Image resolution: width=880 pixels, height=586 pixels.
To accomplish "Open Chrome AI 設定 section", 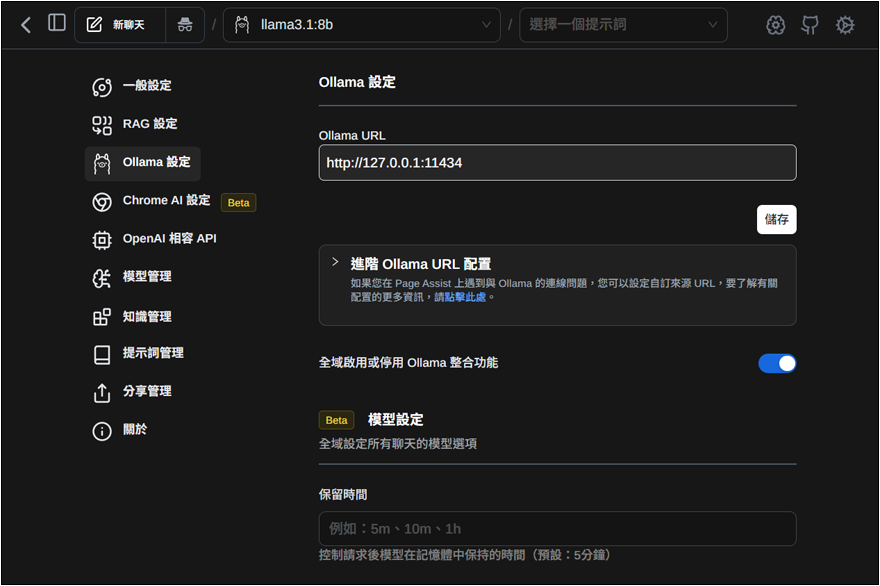I will pyautogui.click(x=166, y=200).
